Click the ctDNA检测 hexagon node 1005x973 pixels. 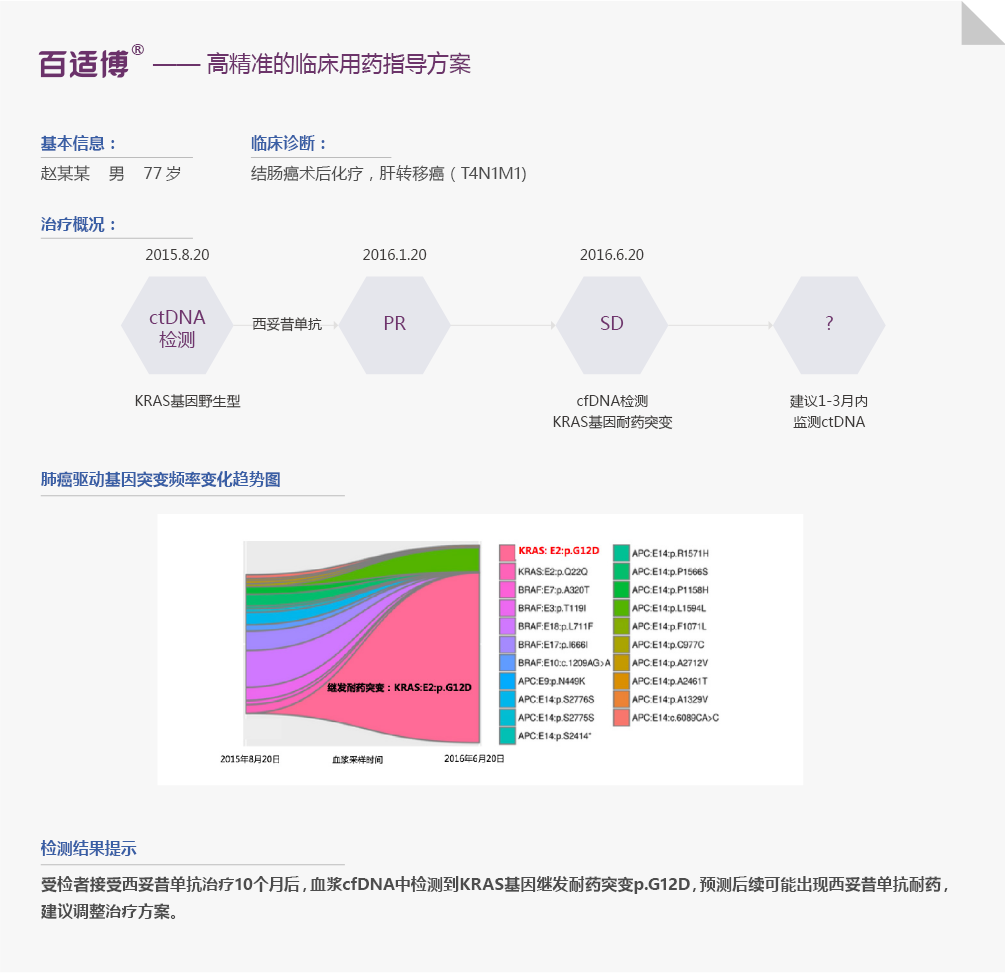coord(177,326)
